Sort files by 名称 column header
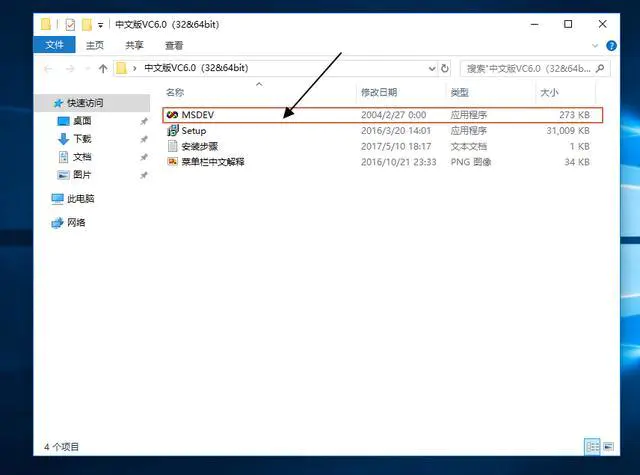Viewport: 640px width, 475px height. 175,93
